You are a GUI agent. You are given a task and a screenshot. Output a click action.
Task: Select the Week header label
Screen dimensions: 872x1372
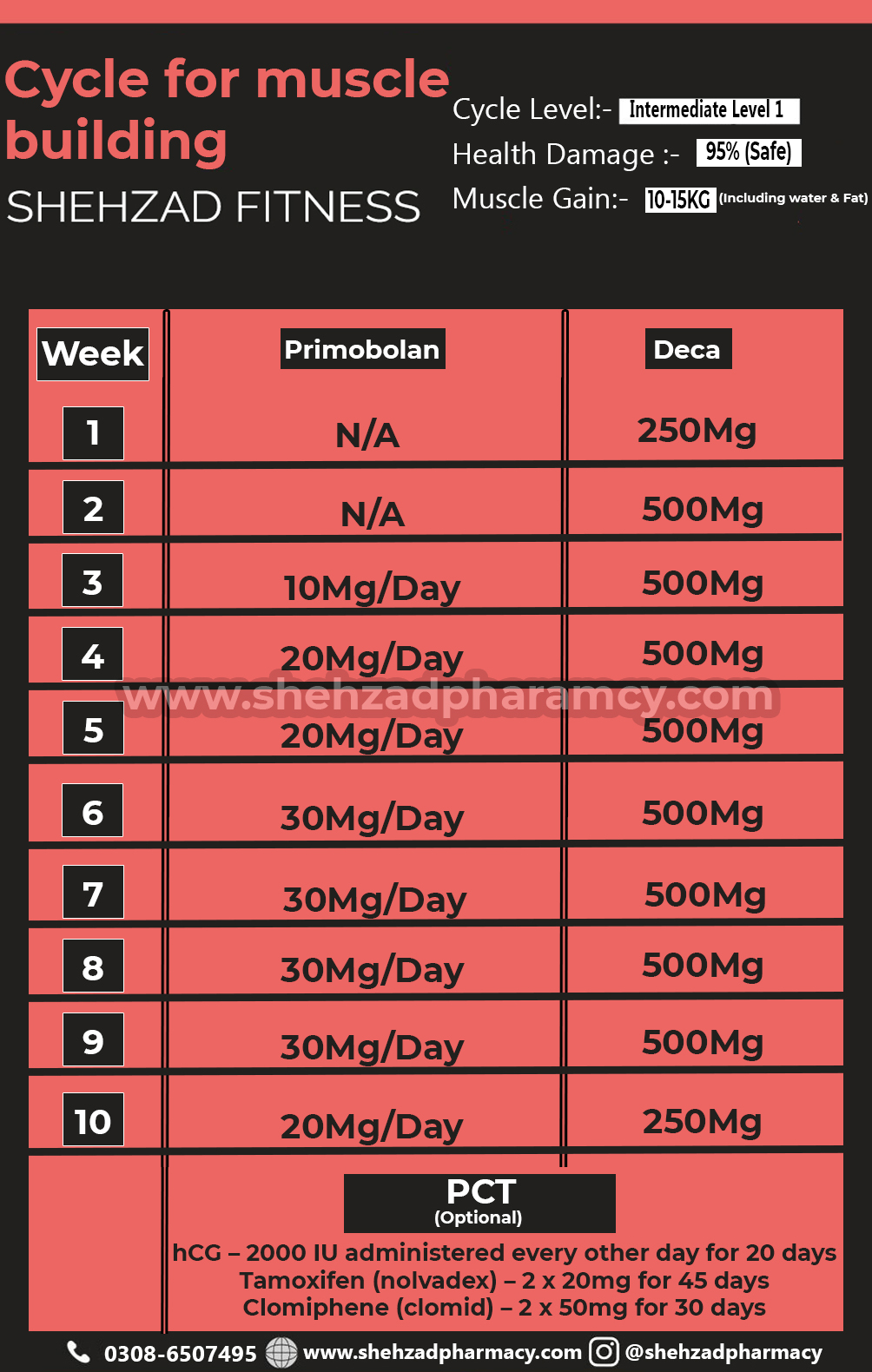93,353
